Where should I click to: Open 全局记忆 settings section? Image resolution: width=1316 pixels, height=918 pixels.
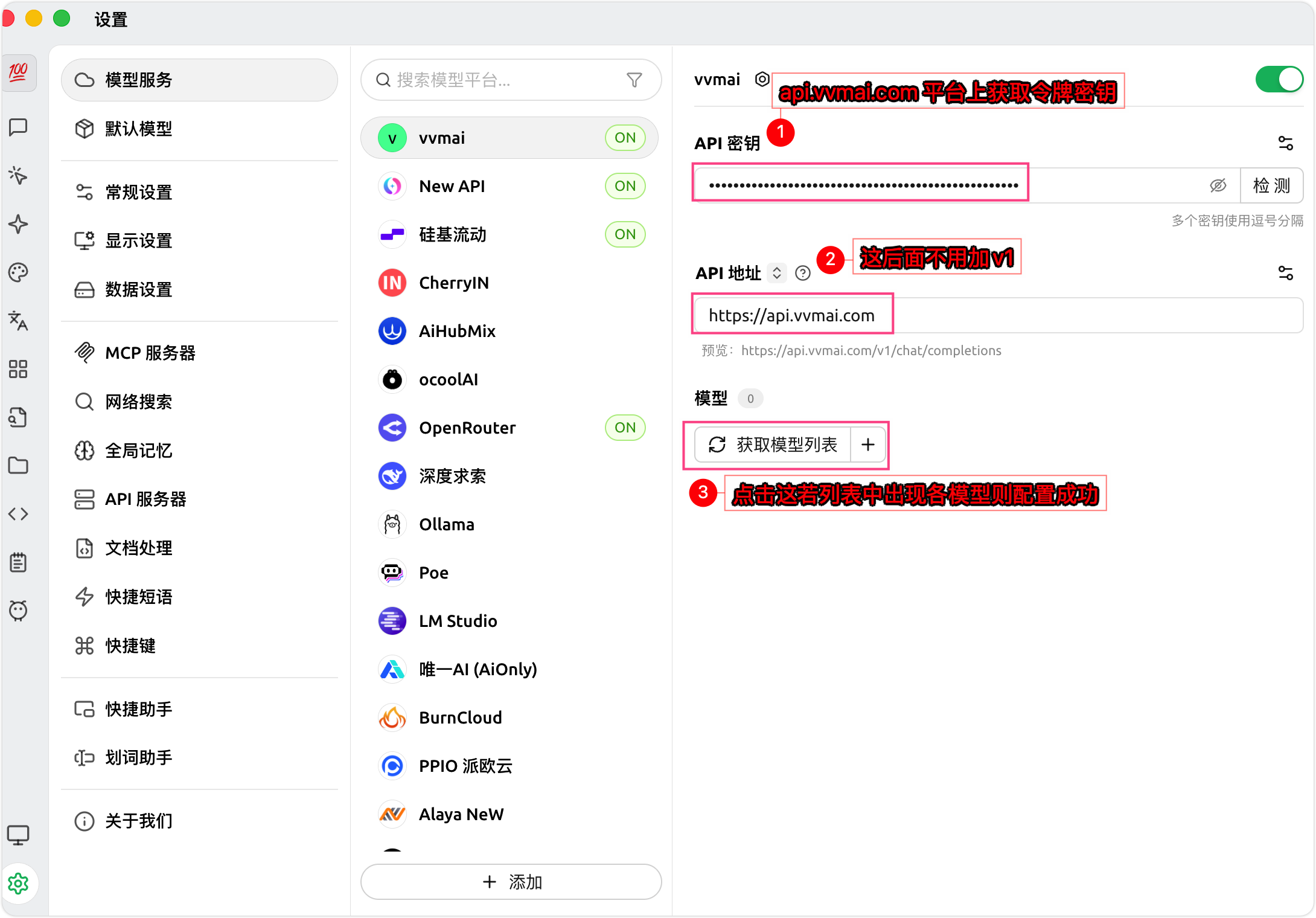click(199, 451)
